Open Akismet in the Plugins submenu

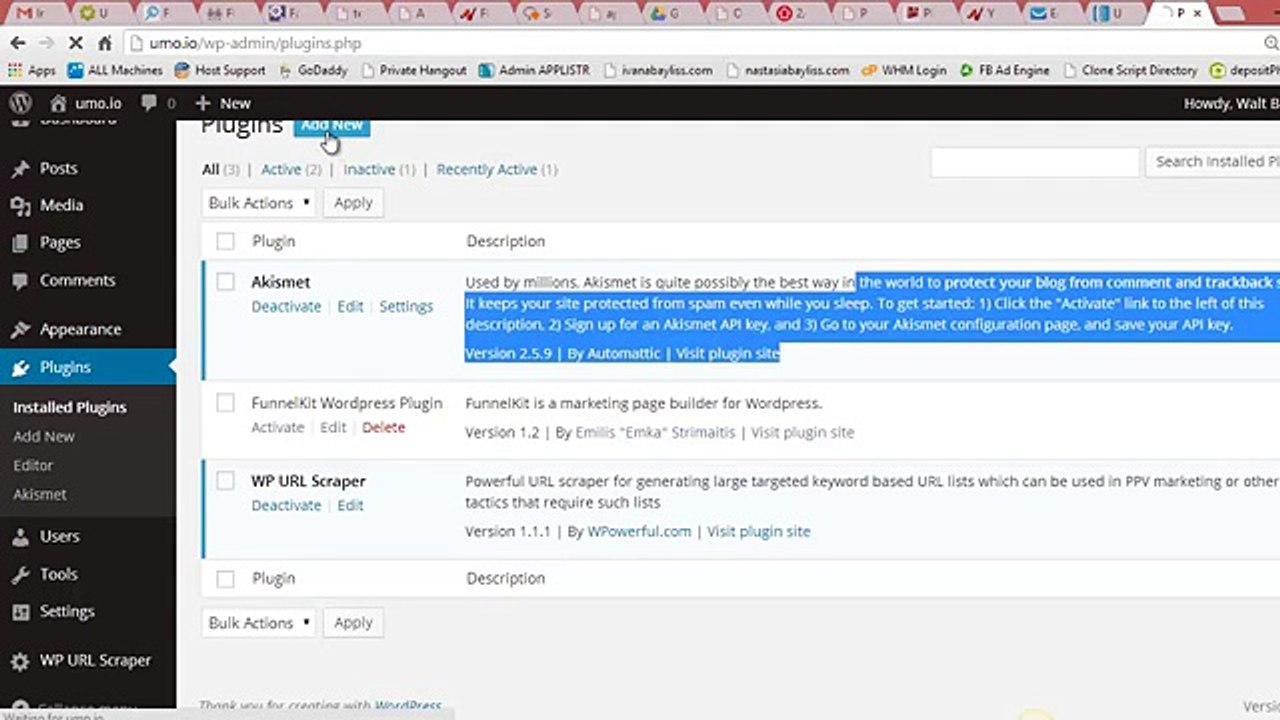40,494
